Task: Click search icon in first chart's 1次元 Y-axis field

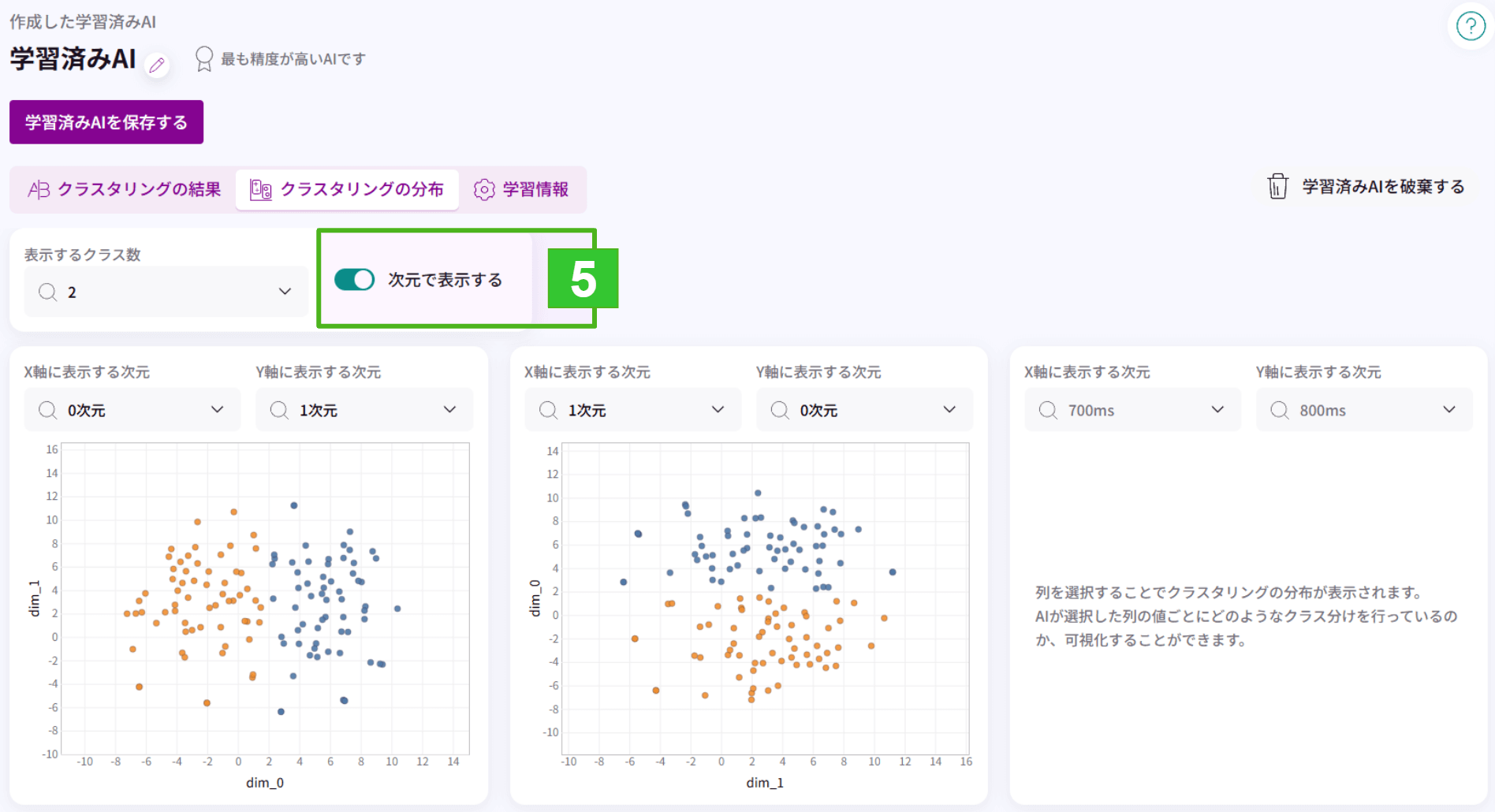Action: pos(279,410)
